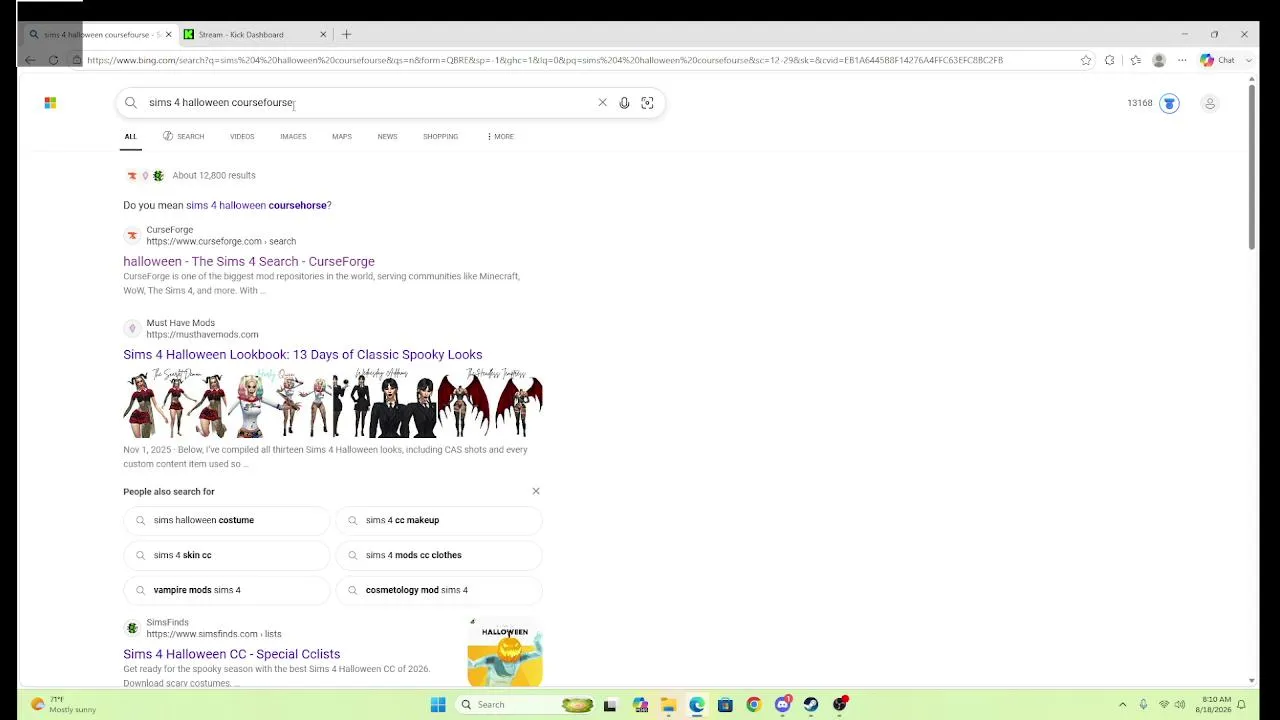Switch to the NEWS results tab
This screenshot has height=720, width=1280.
coord(387,136)
